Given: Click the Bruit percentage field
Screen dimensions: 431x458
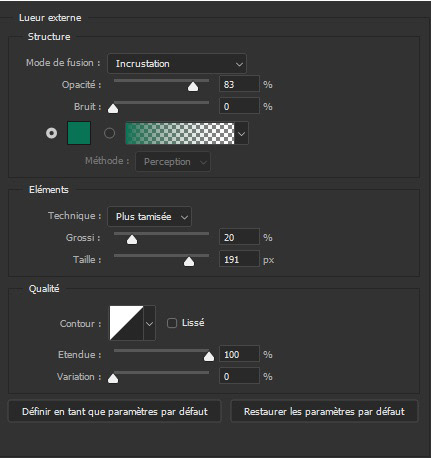Looking at the screenshot, I should point(239,106).
